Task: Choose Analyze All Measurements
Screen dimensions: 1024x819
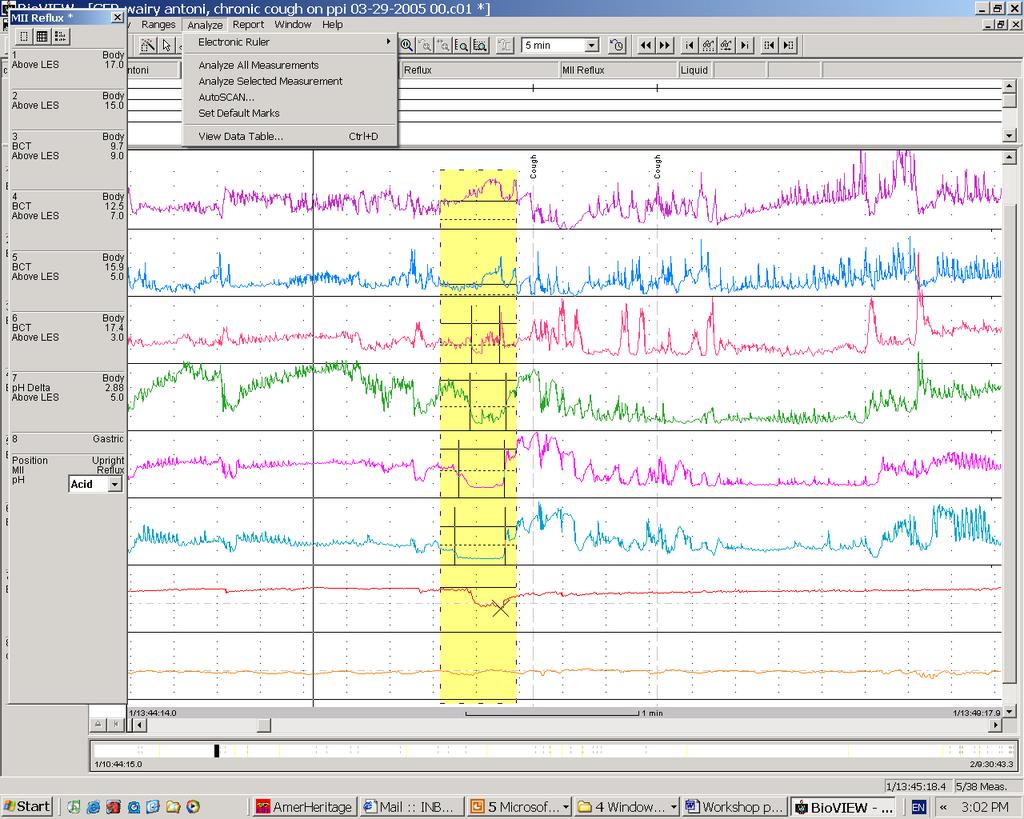Action: point(289,65)
